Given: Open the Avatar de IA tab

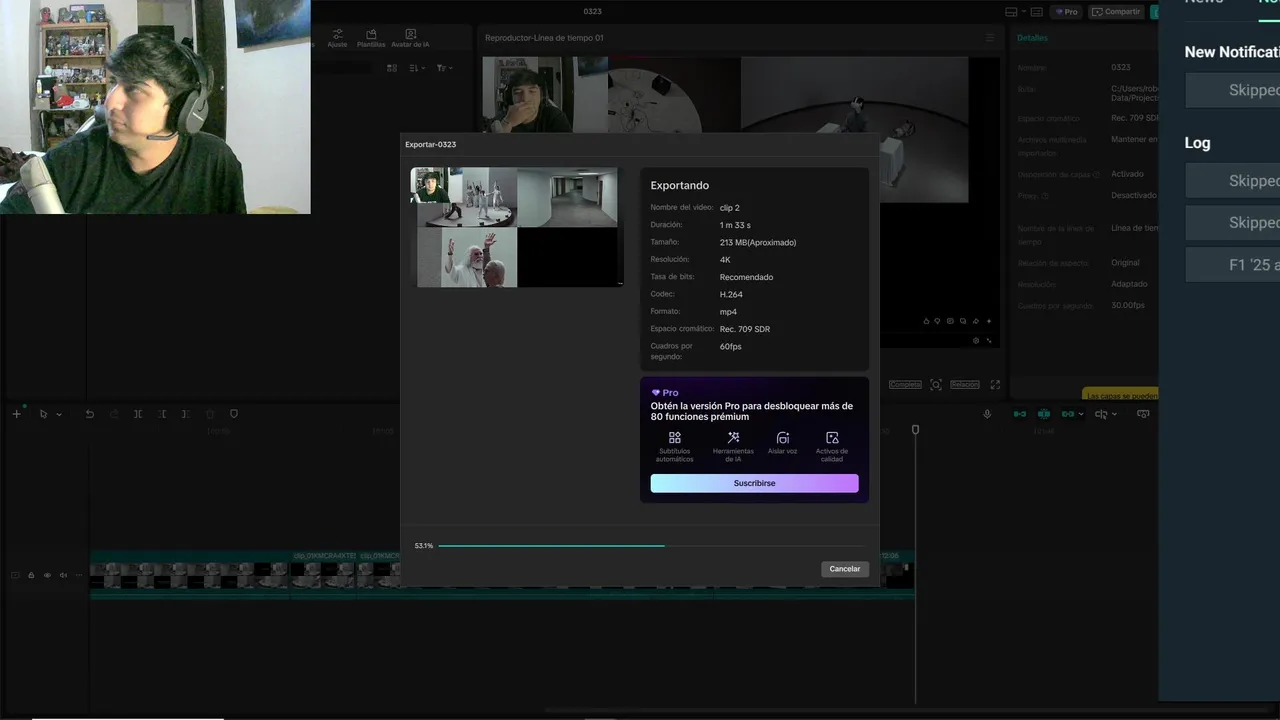Looking at the screenshot, I should tap(410, 38).
